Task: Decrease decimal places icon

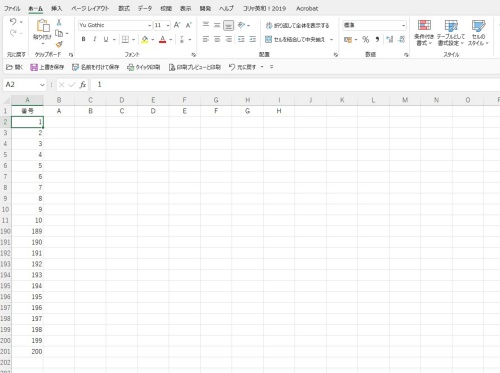Action: click(x=402, y=39)
